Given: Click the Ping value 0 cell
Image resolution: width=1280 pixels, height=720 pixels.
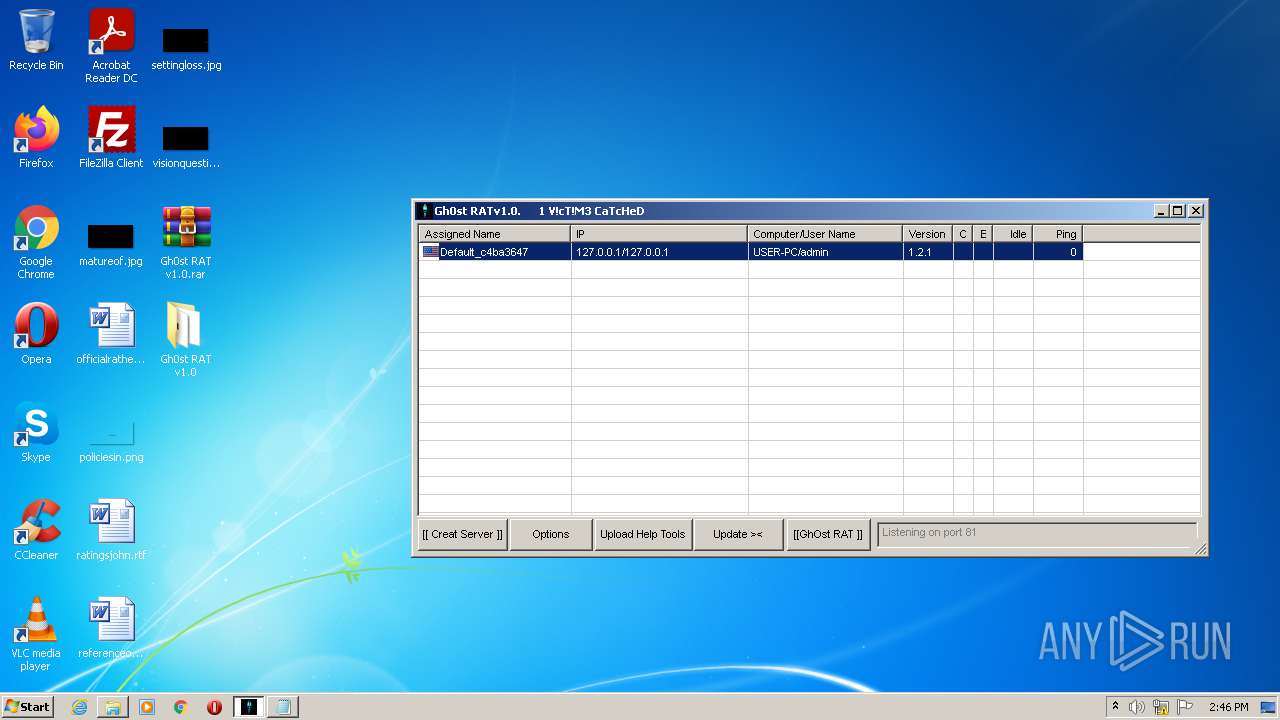Looking at the screenshot, I should 1058,252.
